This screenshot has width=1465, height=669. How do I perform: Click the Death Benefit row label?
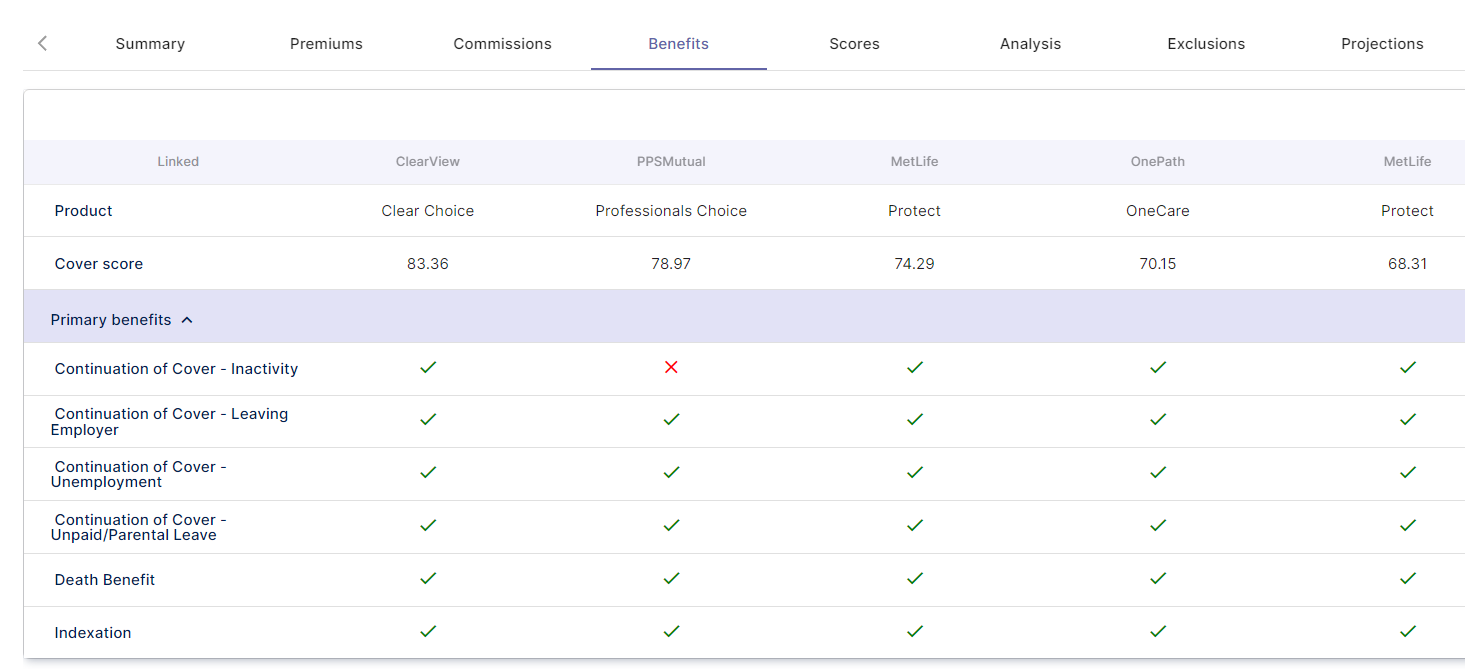point(105,580)
